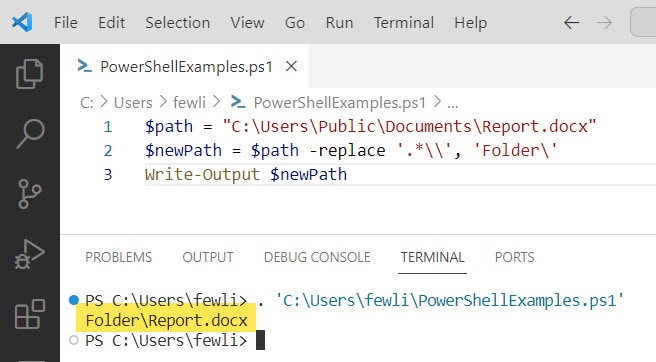Click the Report.docx path string on line 1
656x362 pixels.
[x=410, y=126]
